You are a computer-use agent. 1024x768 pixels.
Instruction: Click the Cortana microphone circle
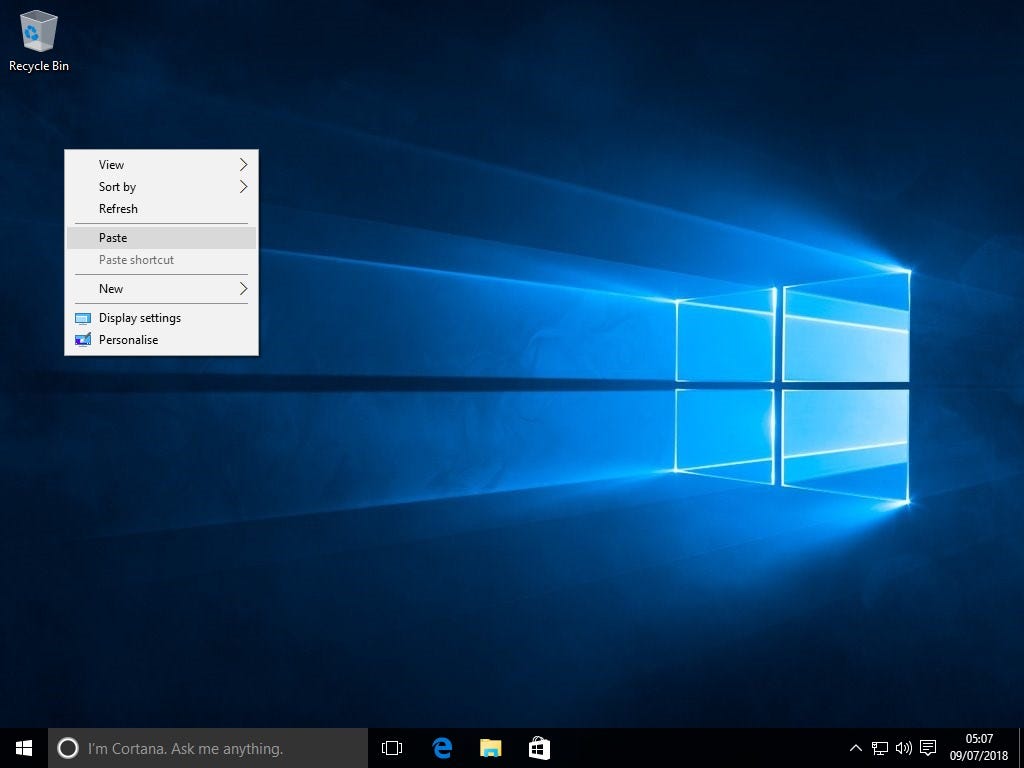tap(68, 748)
